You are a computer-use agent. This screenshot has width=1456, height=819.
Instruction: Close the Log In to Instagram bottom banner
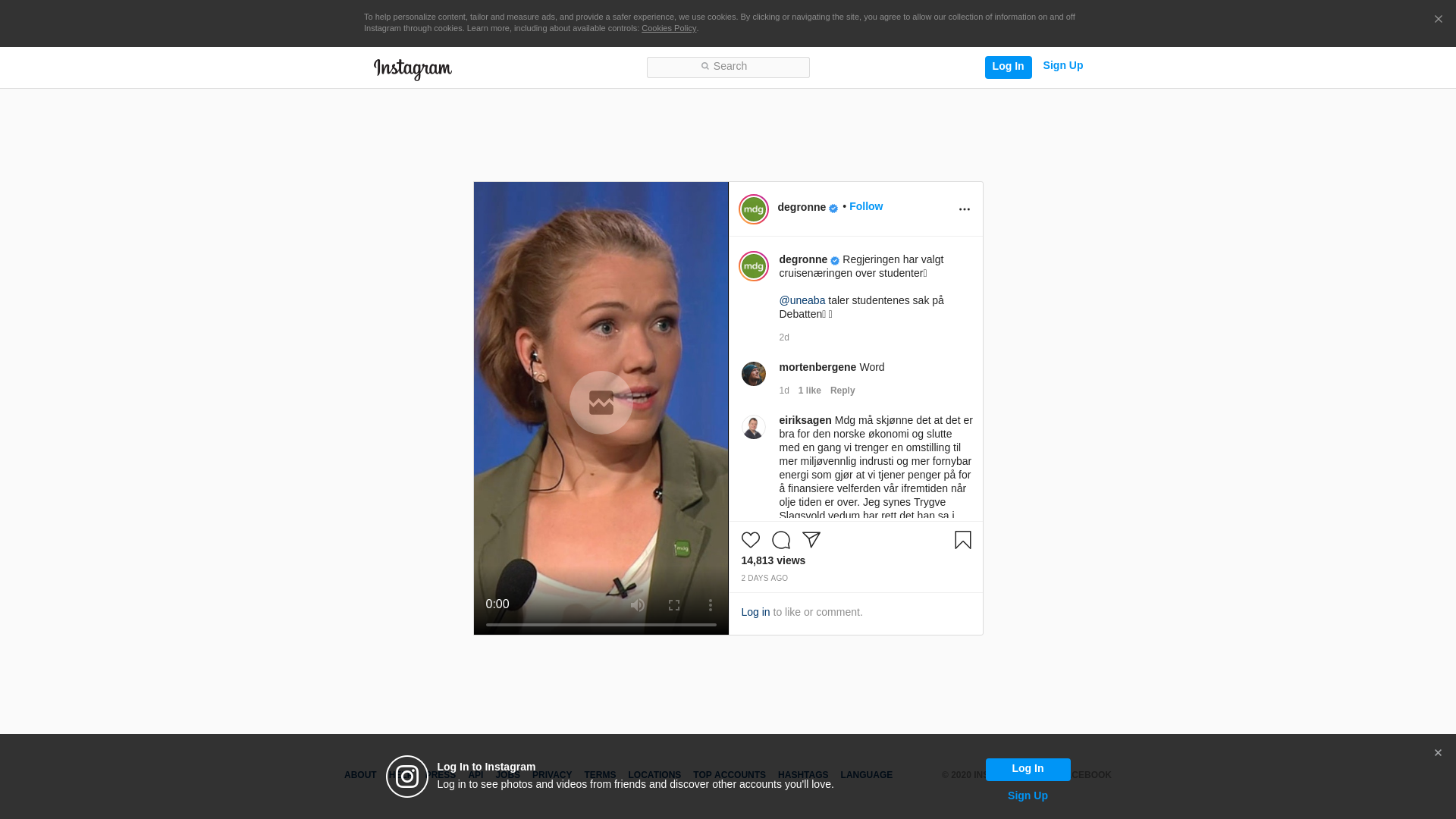[x=1438, y=753]
